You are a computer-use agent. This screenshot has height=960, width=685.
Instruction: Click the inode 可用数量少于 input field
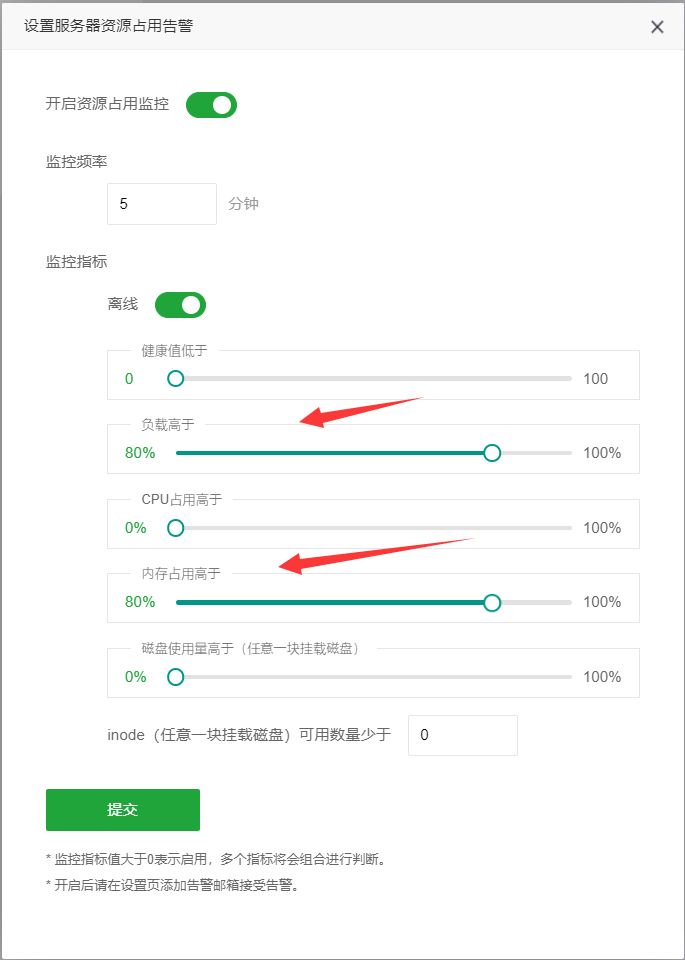click(x=463, y=735)
